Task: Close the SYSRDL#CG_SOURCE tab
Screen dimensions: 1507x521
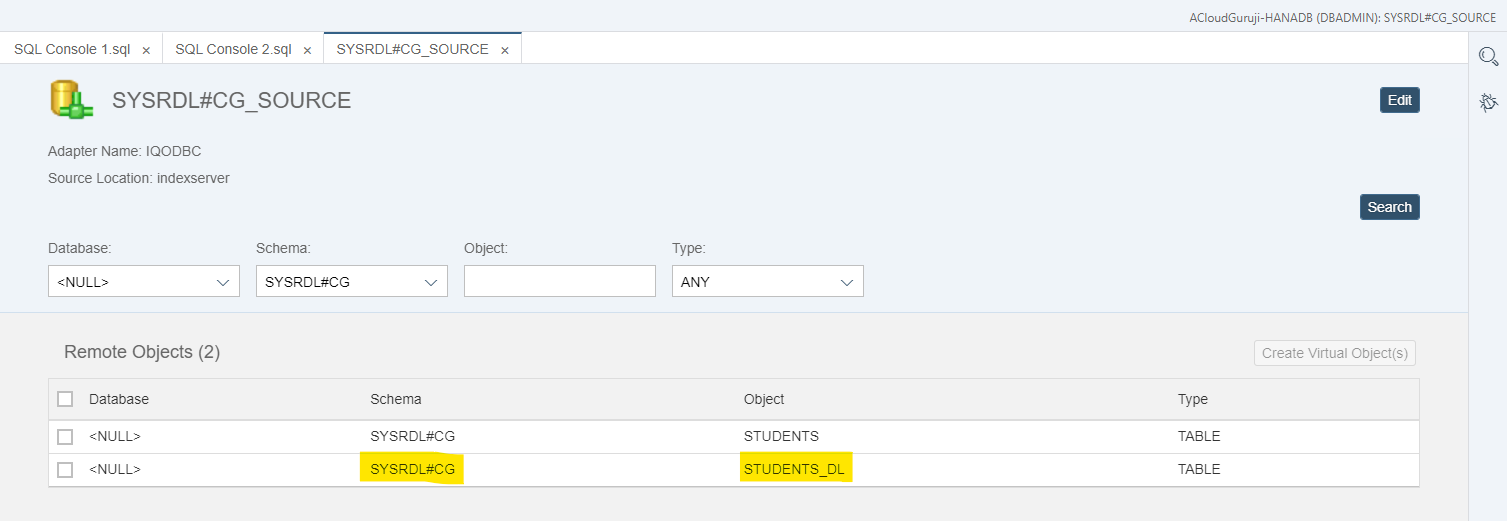Action: click(x=505, y=49)
